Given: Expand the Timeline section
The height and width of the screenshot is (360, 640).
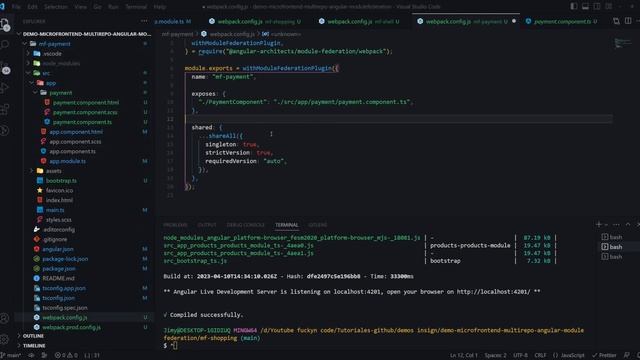Looking at the screenshot, I should [34, 346].
